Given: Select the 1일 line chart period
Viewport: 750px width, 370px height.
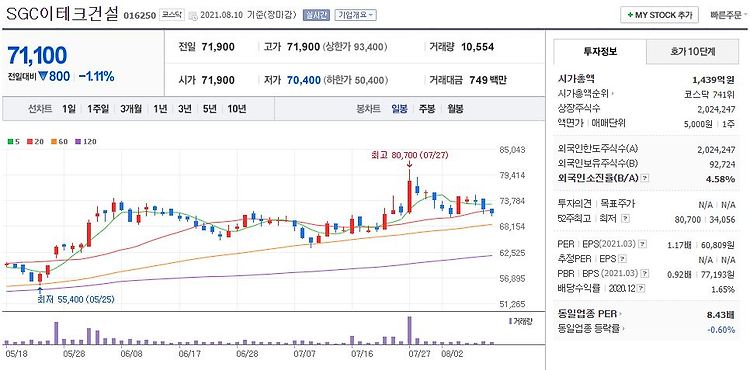Looking at the screenshot, I should 68,109.
